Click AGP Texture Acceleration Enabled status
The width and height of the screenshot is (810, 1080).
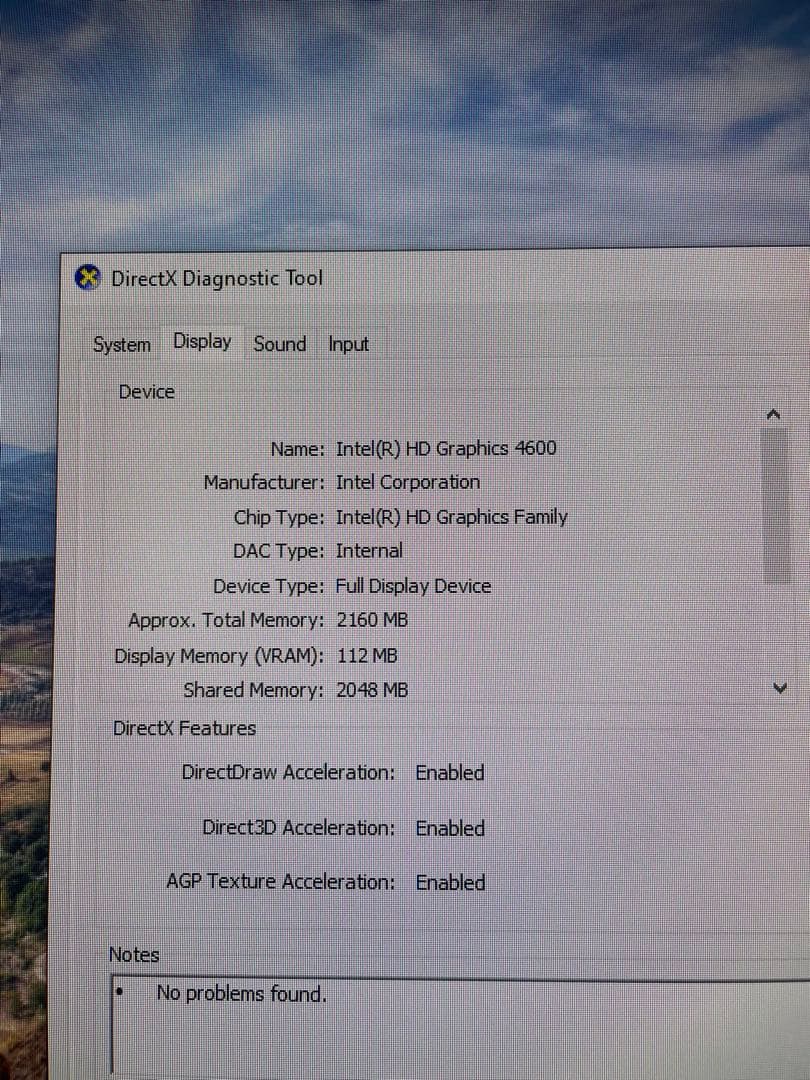point(450,882)
